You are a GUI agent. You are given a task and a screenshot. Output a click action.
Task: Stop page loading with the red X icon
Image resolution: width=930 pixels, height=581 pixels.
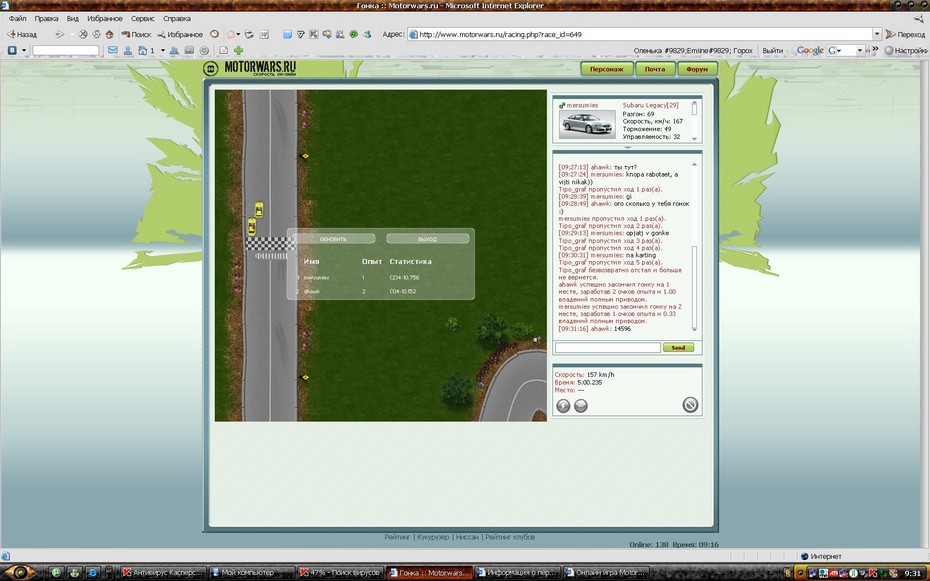click(x=83, y=34)
